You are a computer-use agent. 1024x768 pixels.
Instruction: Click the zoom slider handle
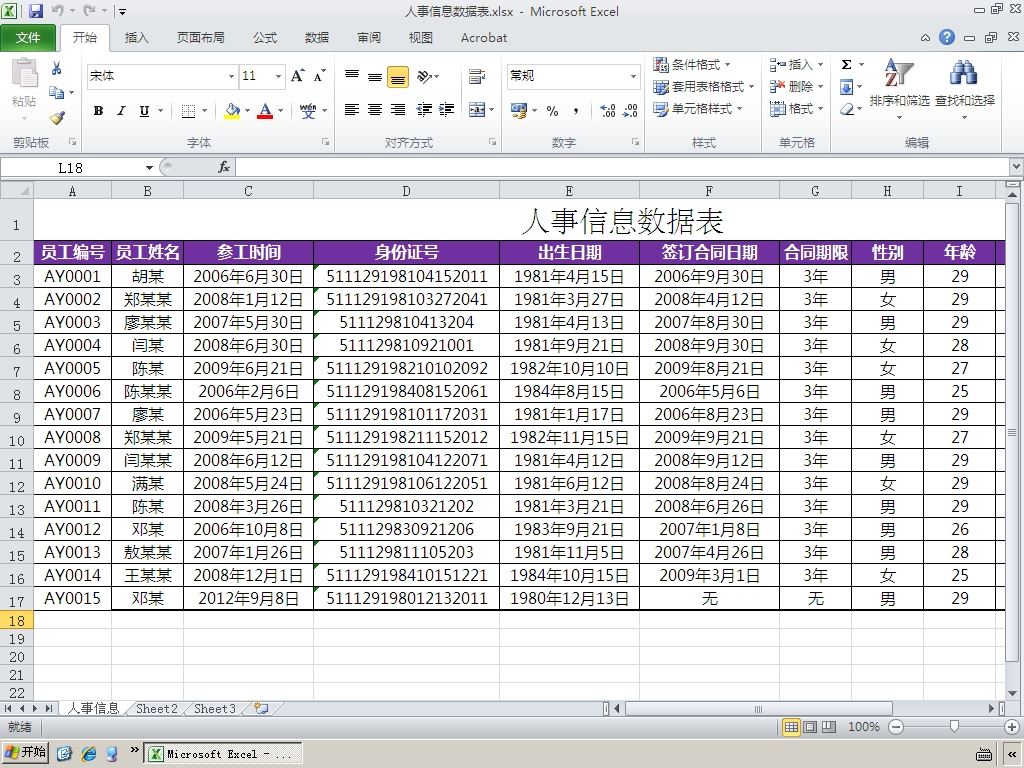pyautogui.click(x=954, y=727)
